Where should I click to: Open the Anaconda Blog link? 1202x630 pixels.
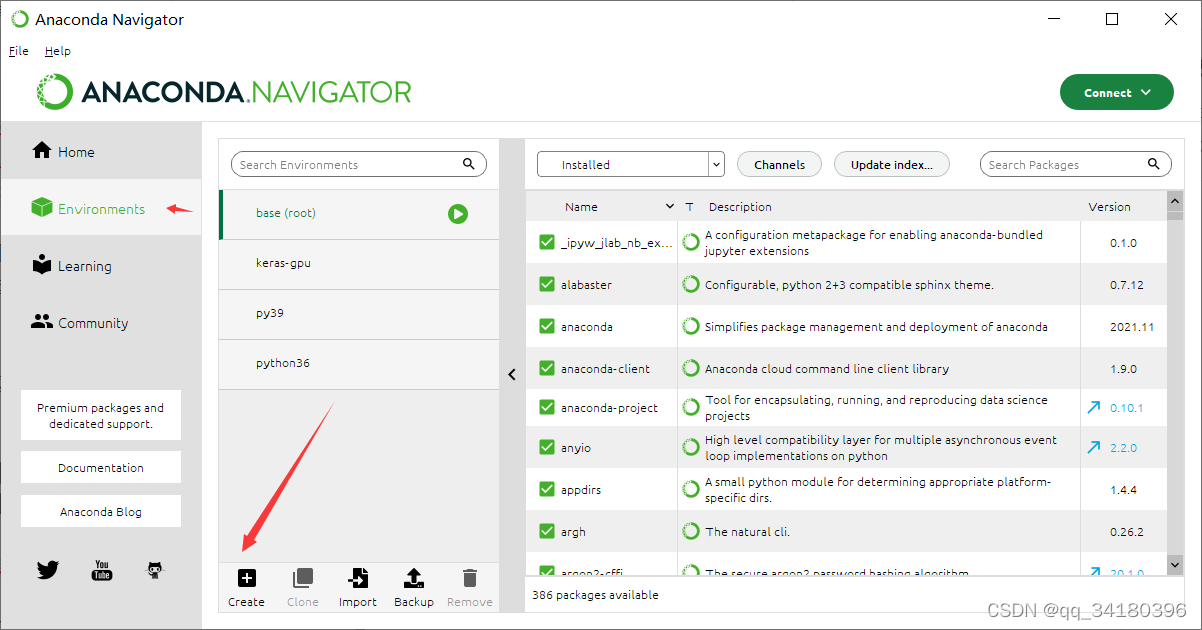(101, 511)
